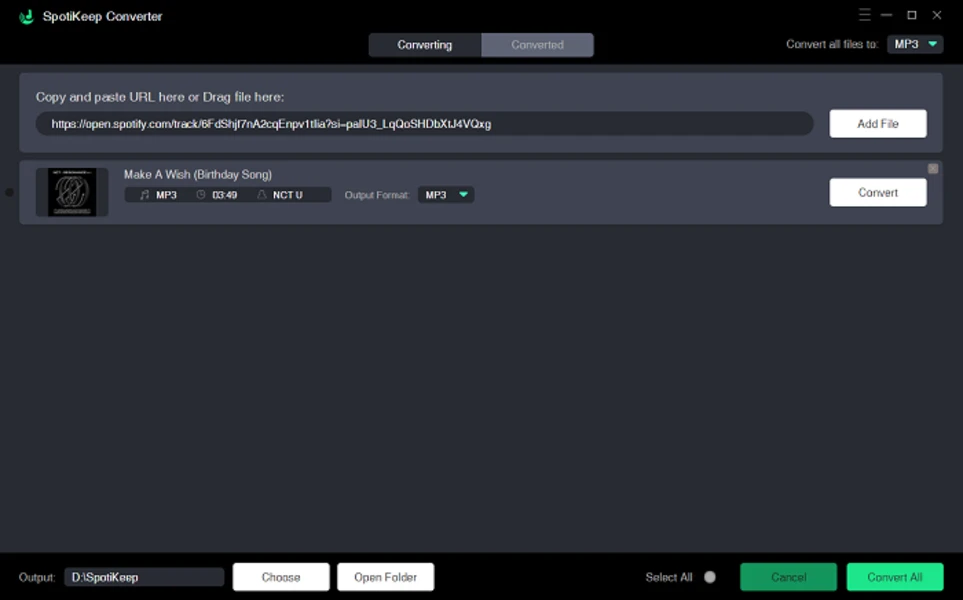Click the Choose output folder button
The height and width of the screenshot is (600, 963).
tap(281, 577)
